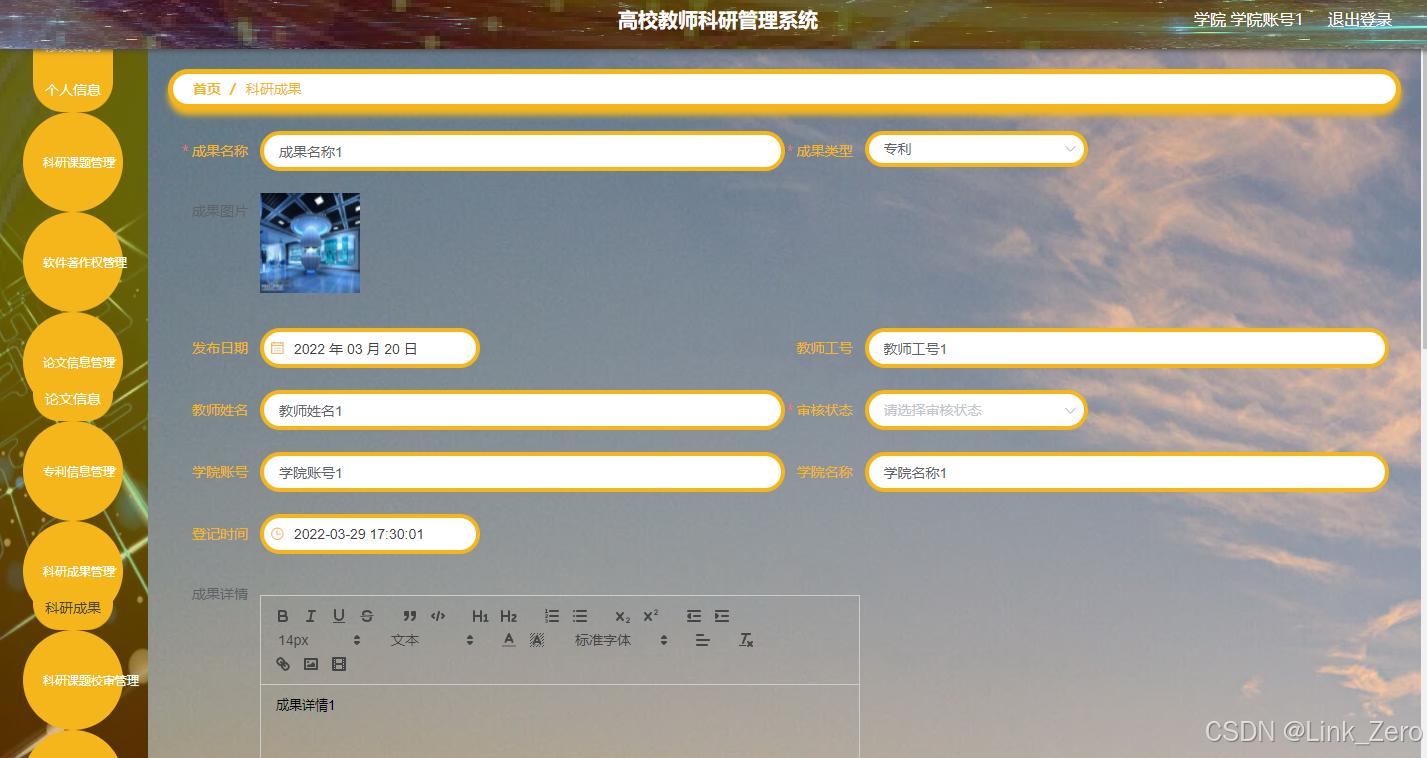Open 科研课题管理 in the sidebar
The width and height of the screenshot is (1427, 758).
click(72, 162)
